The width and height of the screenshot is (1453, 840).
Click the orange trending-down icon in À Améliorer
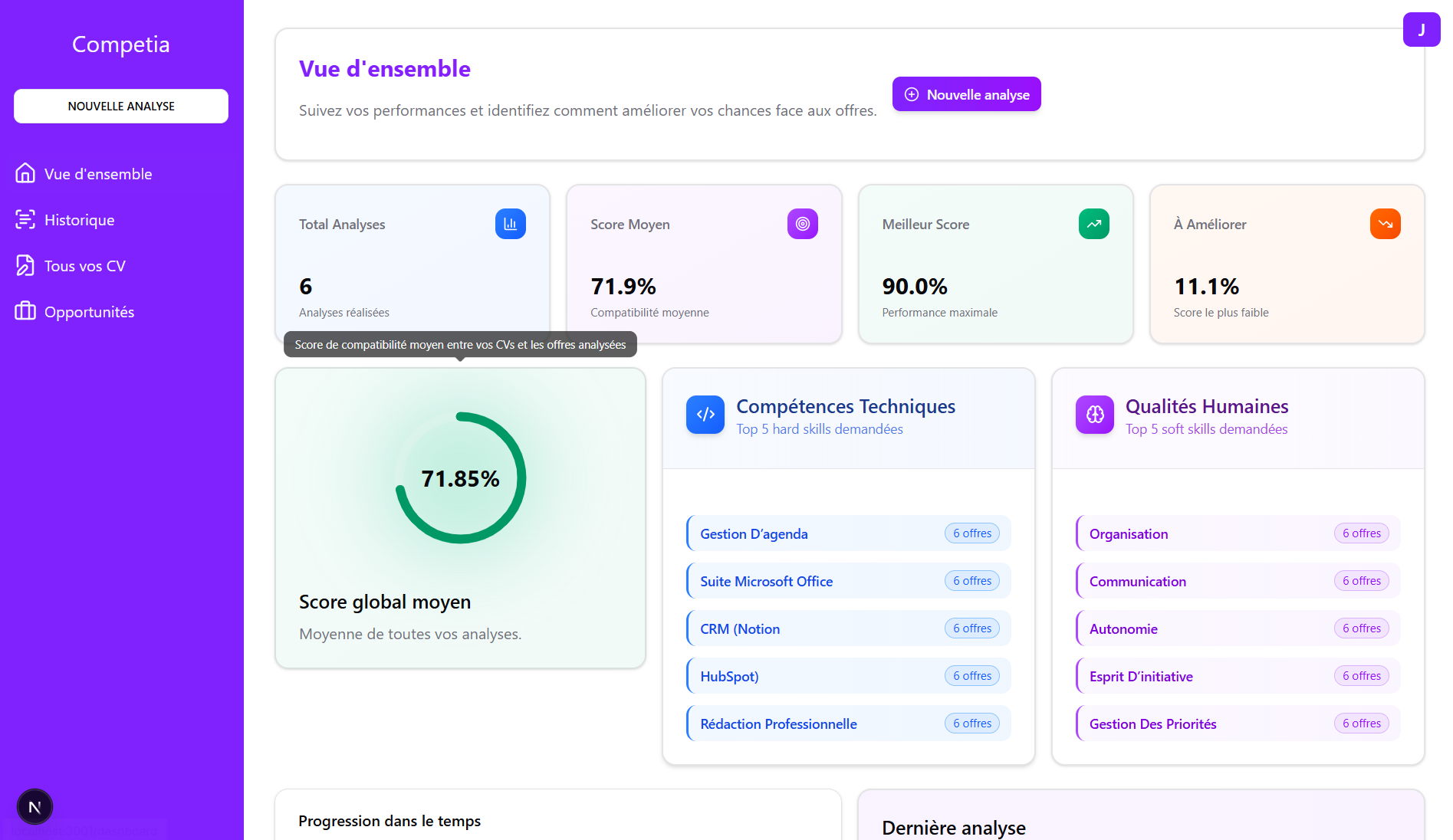pyautogui.click(x=1385, y=224)
